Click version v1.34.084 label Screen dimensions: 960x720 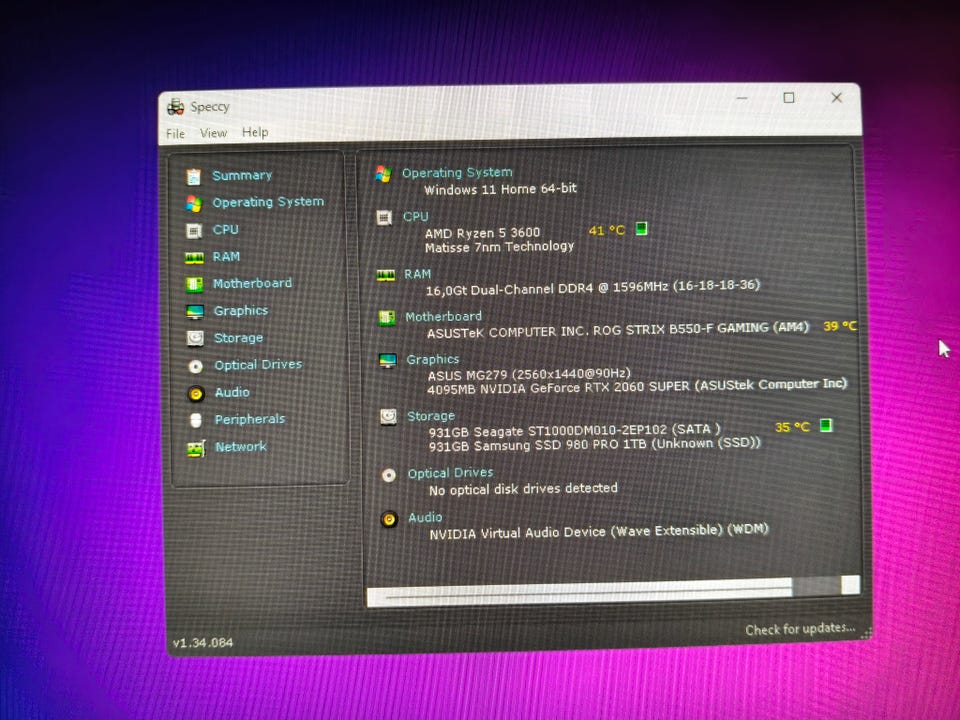(203, 643)
